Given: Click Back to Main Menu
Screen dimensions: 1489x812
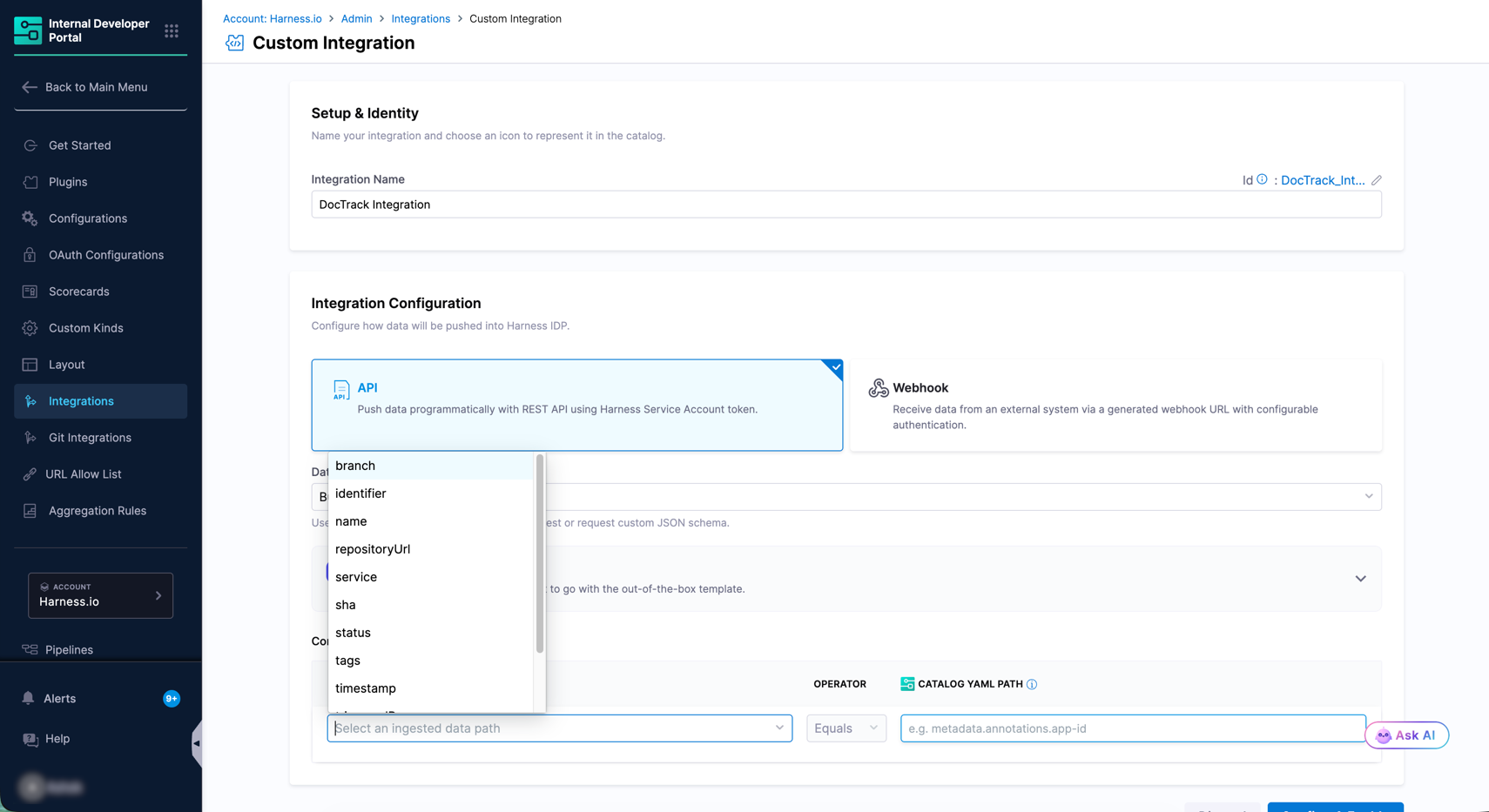Looking at the screenshot, I should tap(96, 87).
